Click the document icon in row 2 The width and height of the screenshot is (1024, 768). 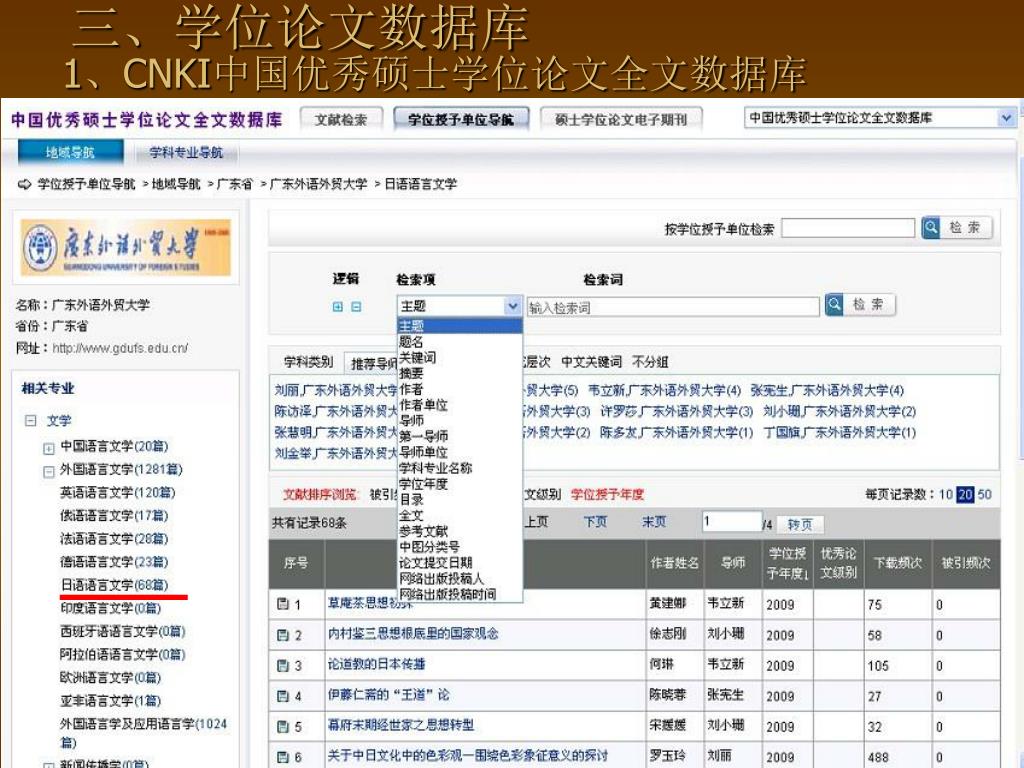[283, 635]
